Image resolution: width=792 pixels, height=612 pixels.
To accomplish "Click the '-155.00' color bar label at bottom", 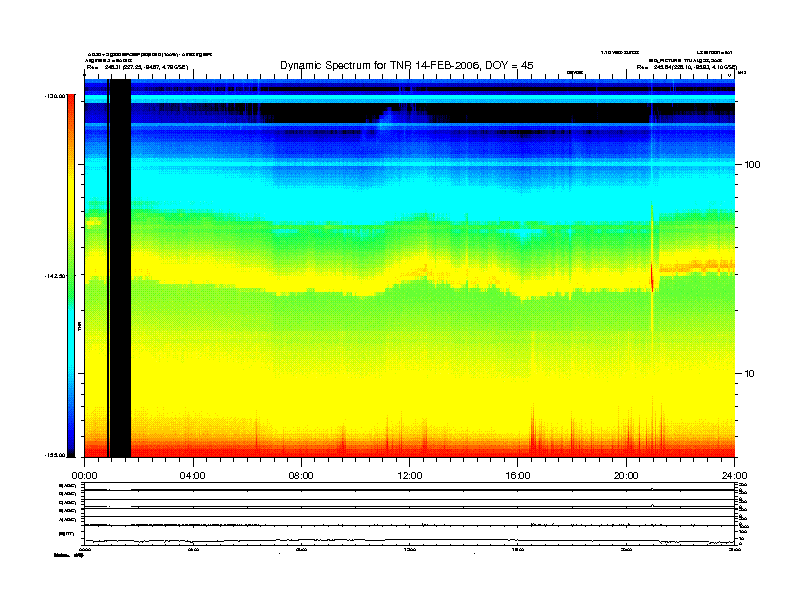I will [x=55, y=455].
